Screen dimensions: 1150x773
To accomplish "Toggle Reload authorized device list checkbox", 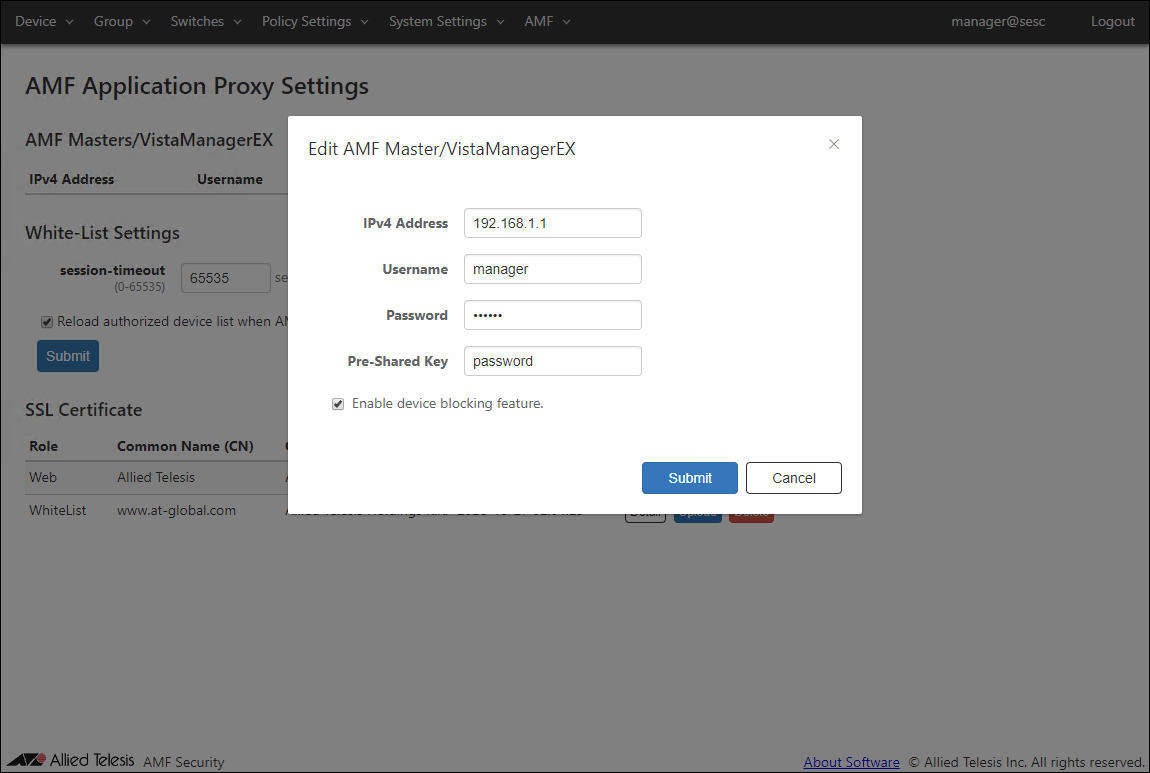I will pos(47,322).
